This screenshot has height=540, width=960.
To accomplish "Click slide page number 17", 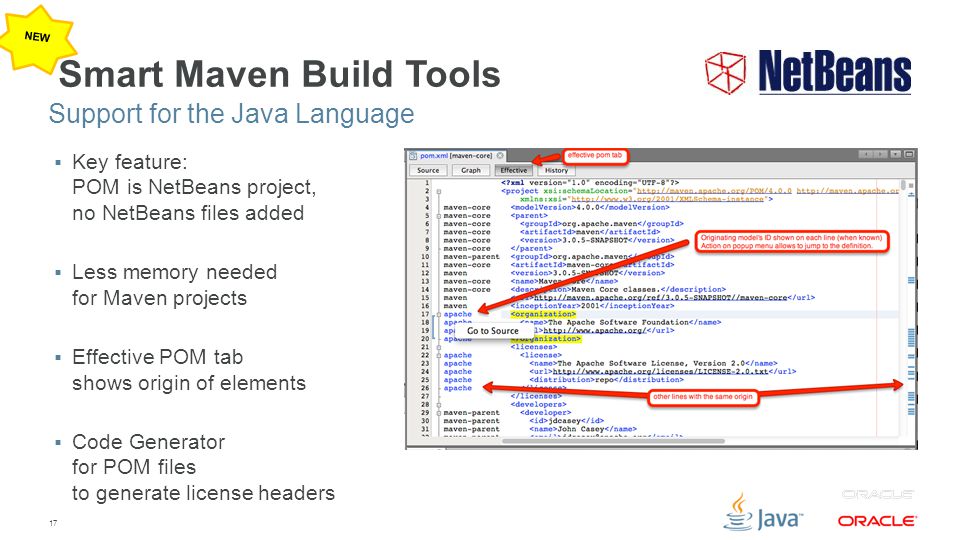I will [x=53, y=523].
